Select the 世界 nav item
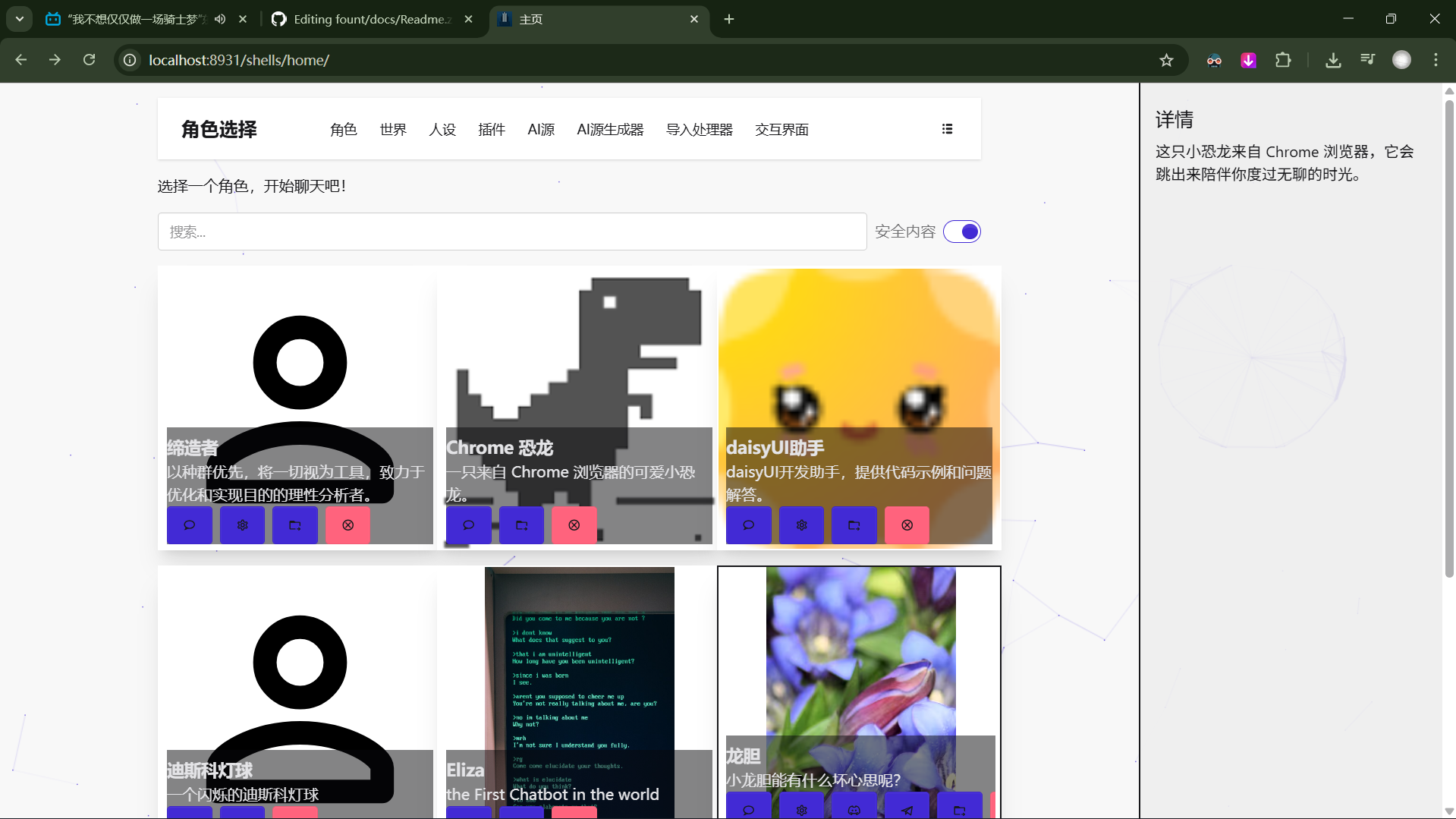This screenshot has width=1456, height=819. click(393, 130)
